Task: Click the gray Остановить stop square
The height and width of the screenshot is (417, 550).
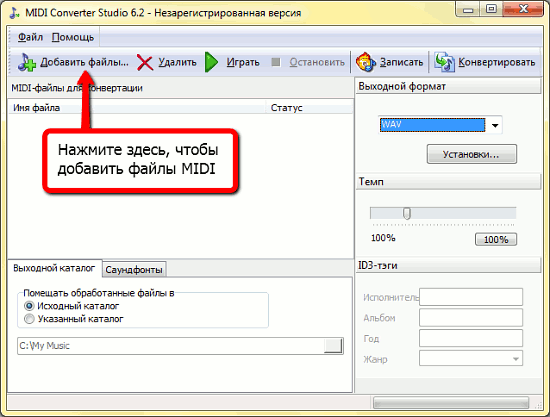Action: tap(276, 62)
